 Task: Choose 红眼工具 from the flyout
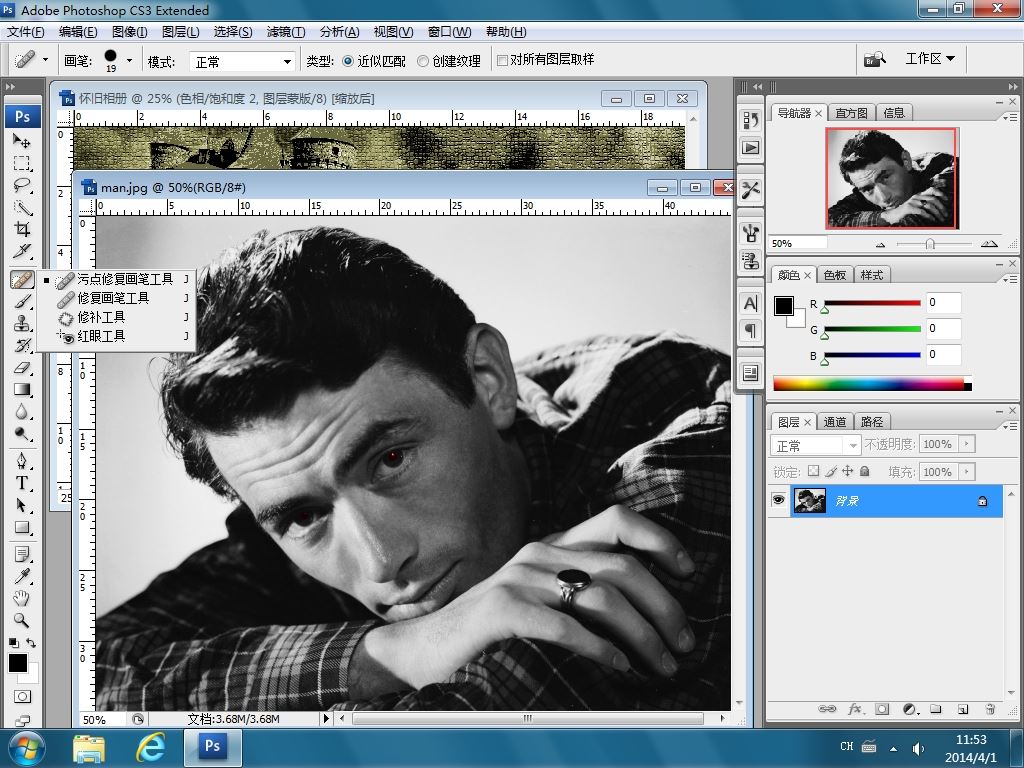(x=101, y=337)
